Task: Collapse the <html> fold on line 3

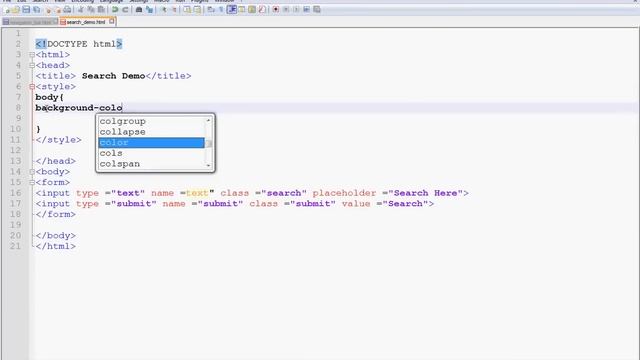Action: (32, 55)
